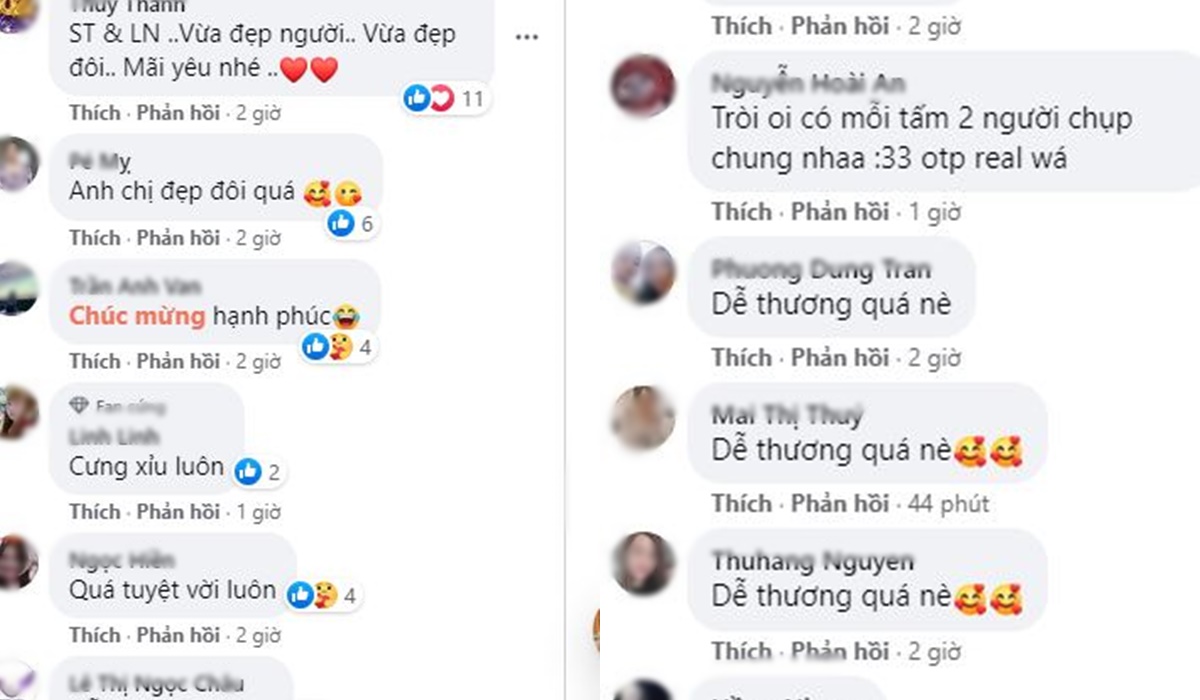Click the 1 giờ timestamp under the Hoài An comment
1200x700 pixels.
tap(935, 212)
